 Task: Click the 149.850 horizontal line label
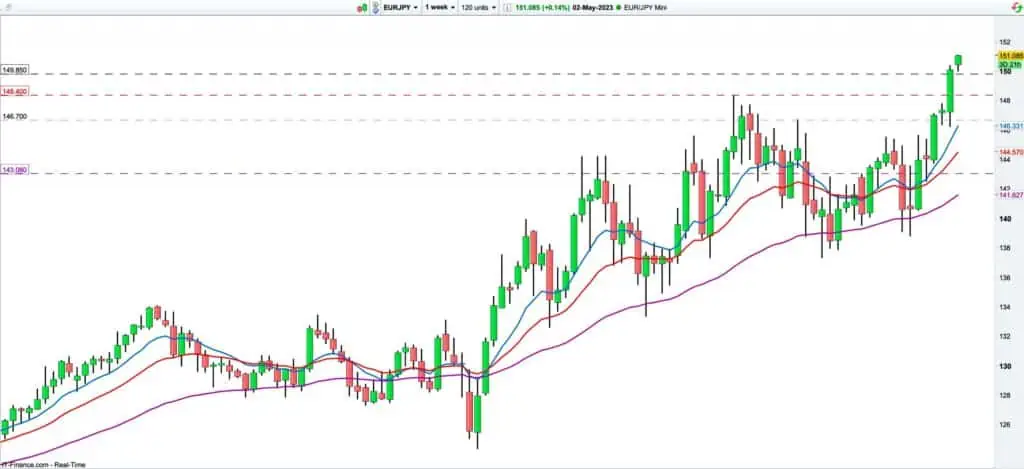pos(14,70)
